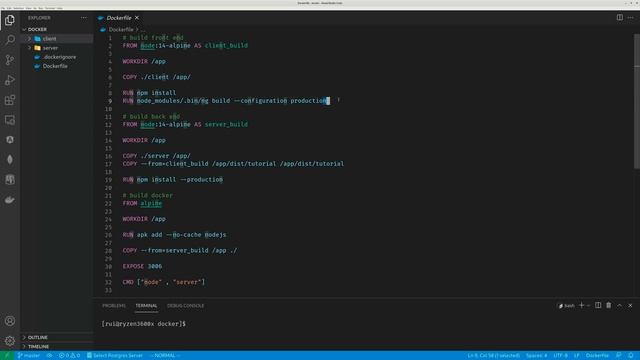The width and height of the screenshot is (640, 360).
Task: Change encoding via UTF-8 indicator
Action: tap(560, 356)
